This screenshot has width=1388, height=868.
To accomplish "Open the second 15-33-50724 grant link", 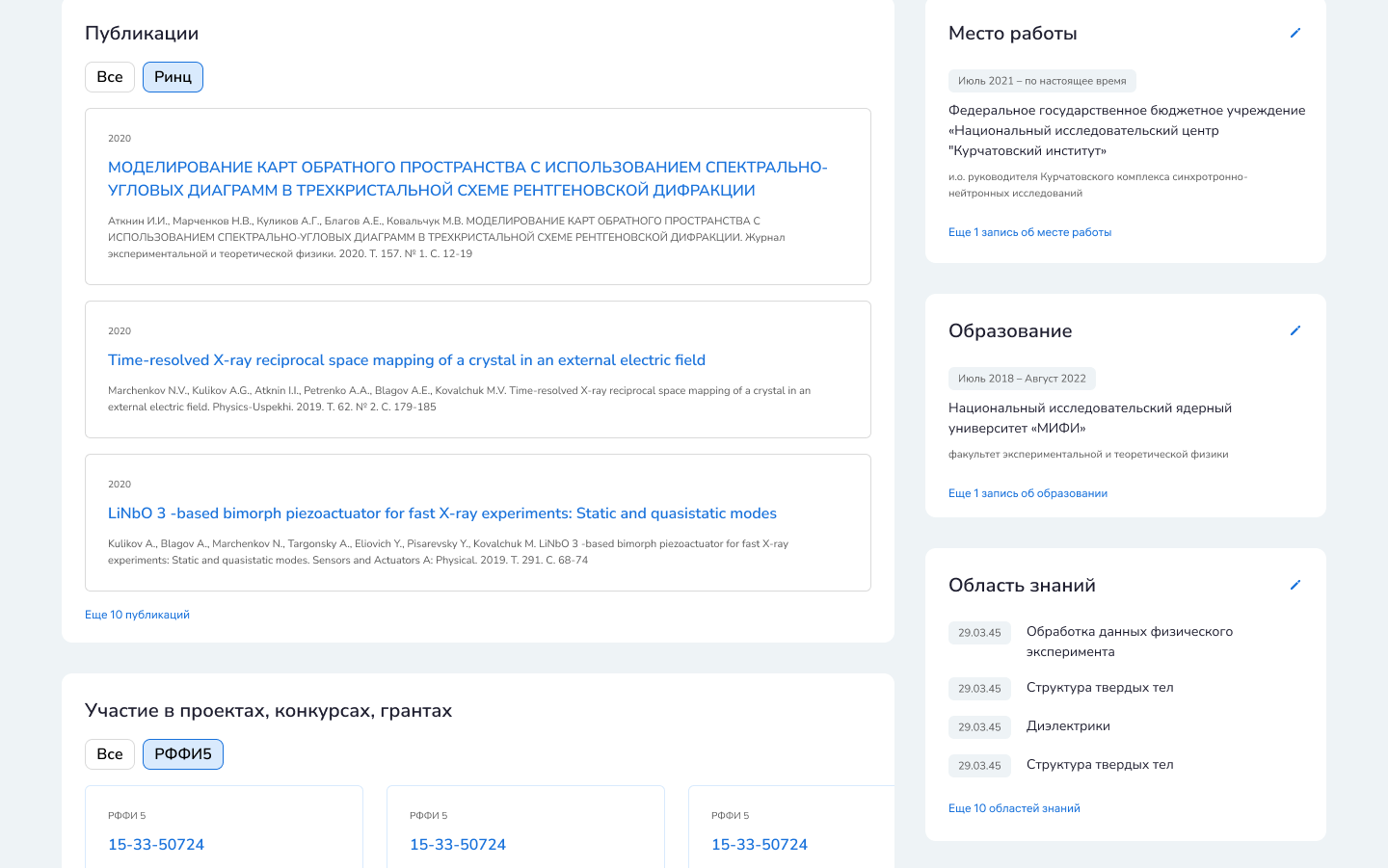I will 458,845.
